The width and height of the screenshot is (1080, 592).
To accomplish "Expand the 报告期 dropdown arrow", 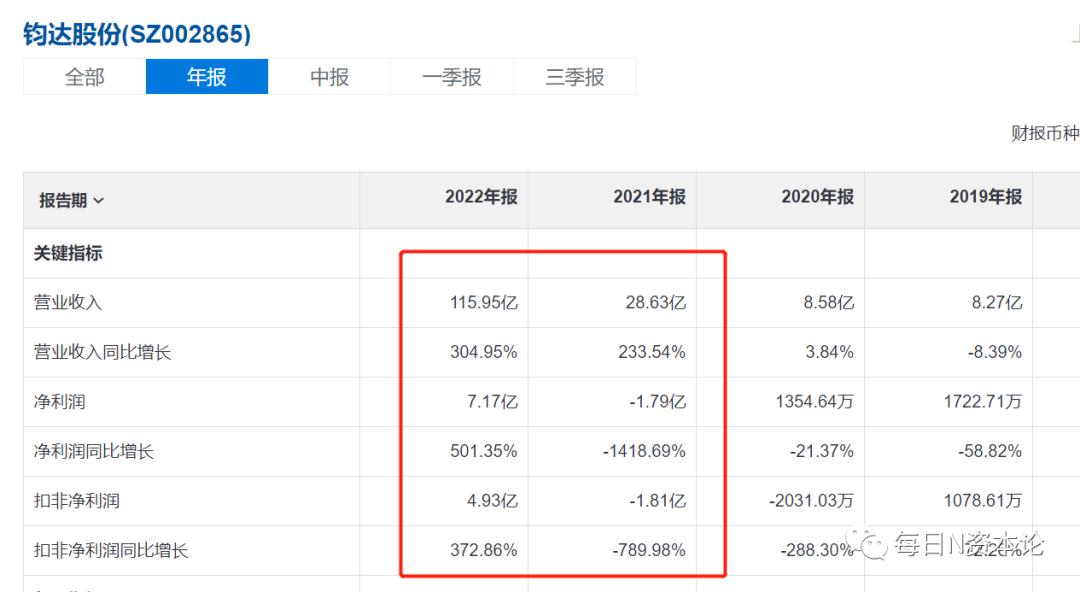I will [x=98, y=201].
